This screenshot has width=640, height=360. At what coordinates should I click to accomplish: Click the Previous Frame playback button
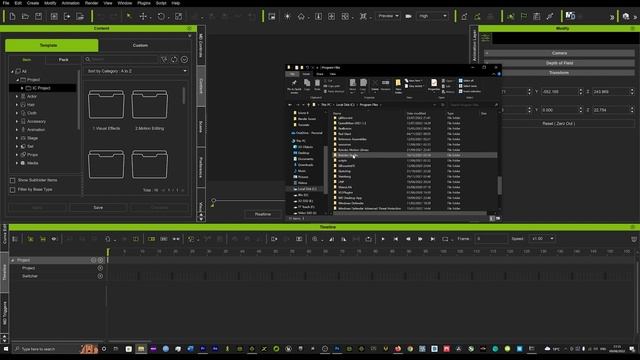coord(408,239)
